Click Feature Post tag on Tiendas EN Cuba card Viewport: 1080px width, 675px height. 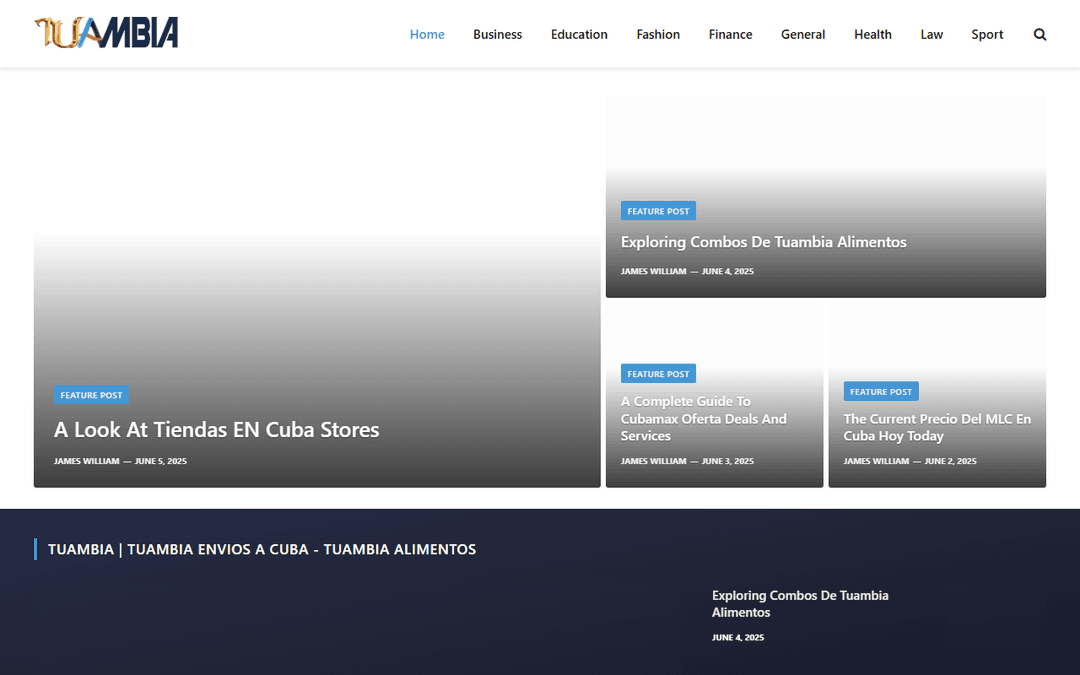click(92, 395)
